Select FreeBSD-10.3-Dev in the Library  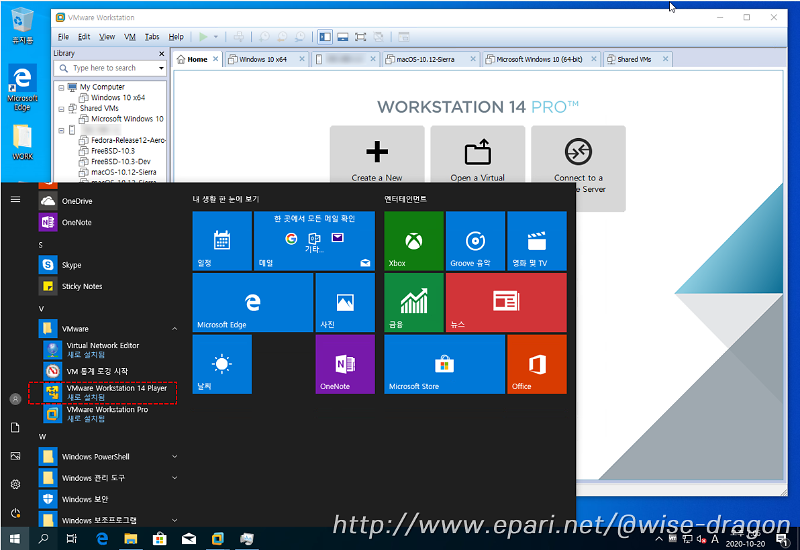pyautogui.click(x=115, y=161)
